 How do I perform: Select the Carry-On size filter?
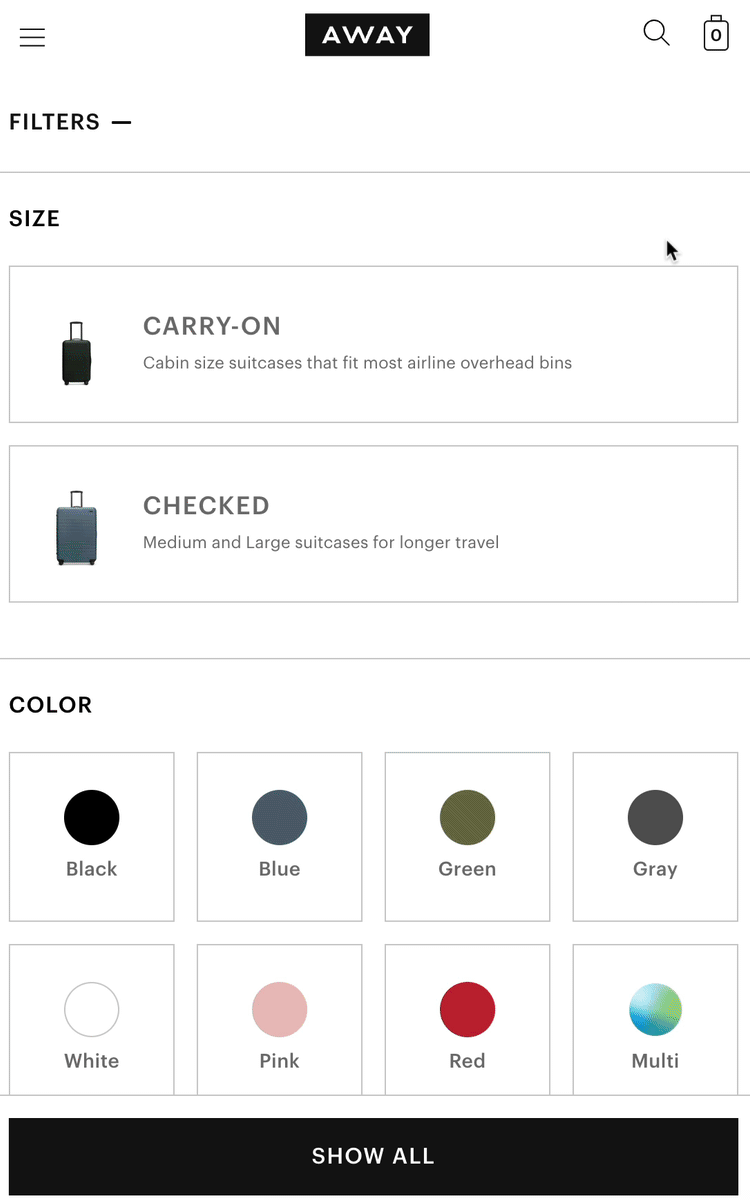point(373,344)
